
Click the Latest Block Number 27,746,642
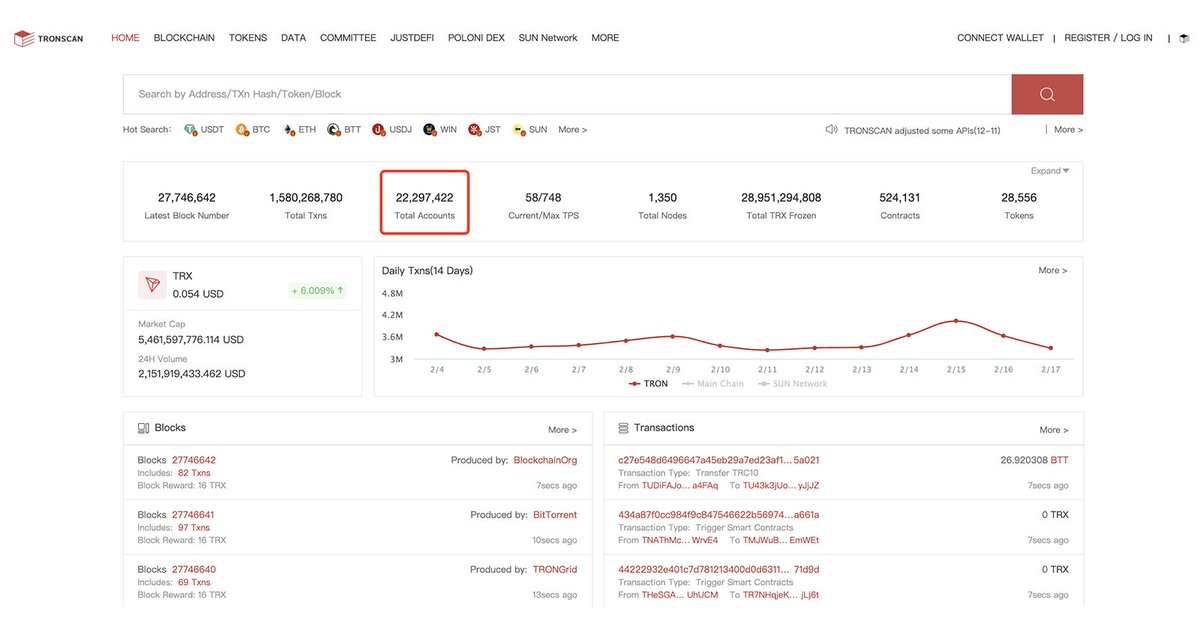point(187,198)
